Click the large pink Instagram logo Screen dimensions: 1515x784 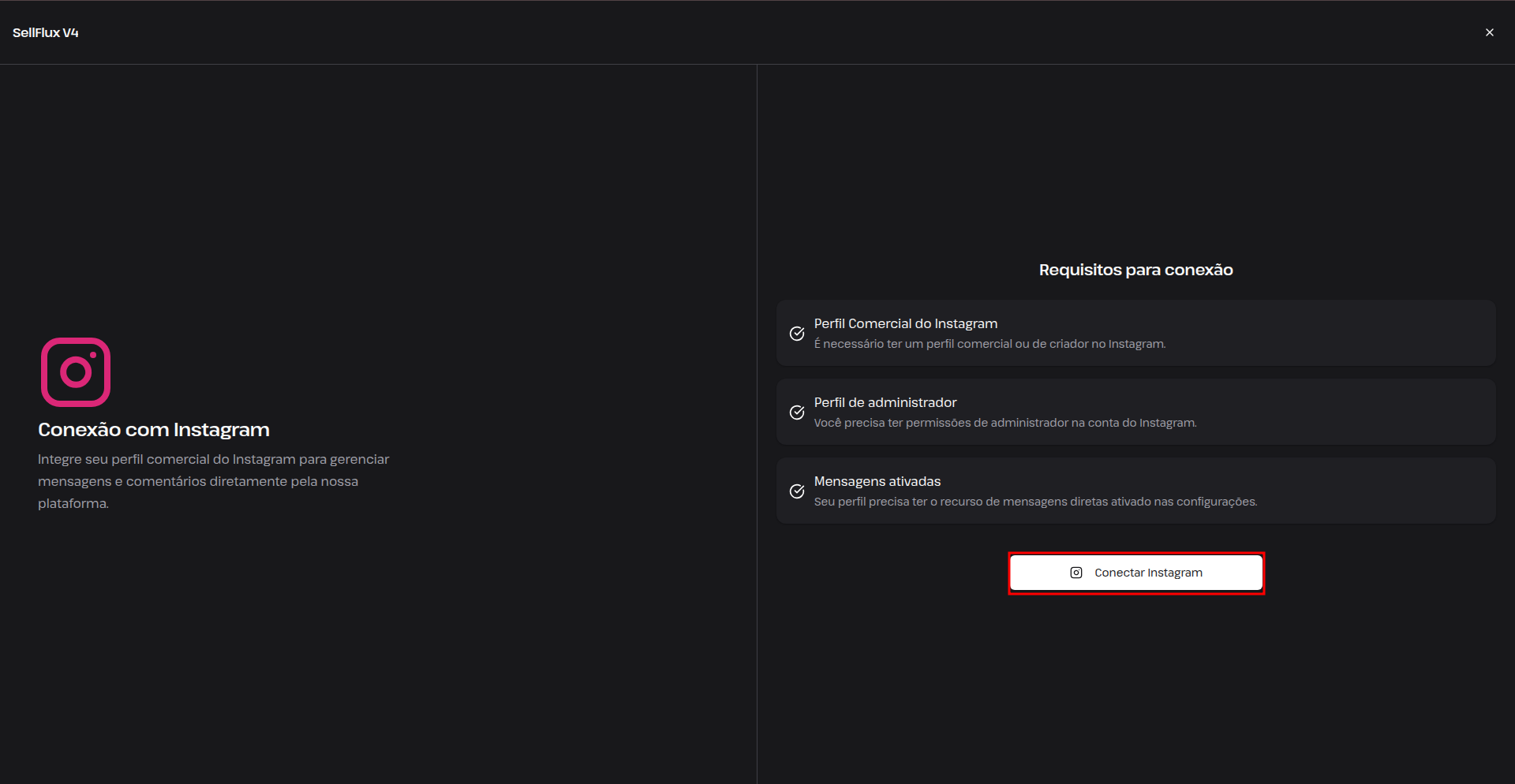[x=76, y=372]
